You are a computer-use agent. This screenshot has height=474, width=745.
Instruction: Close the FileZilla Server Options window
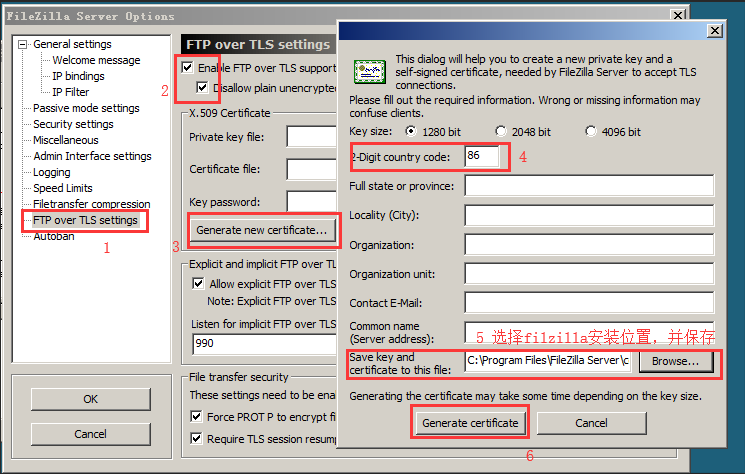pos(678,16)
